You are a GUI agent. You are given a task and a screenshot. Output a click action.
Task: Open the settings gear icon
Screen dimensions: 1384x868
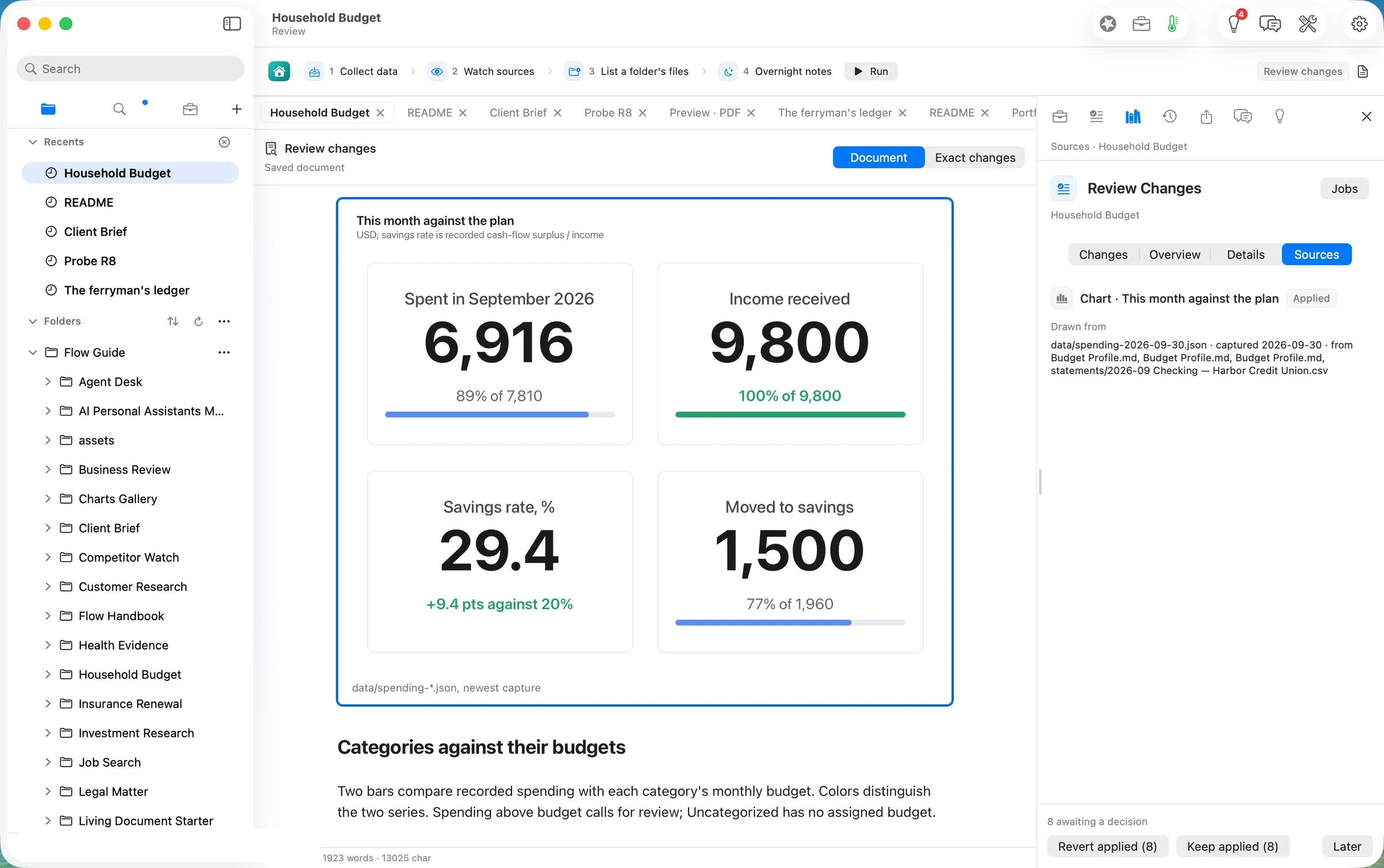tap(1359, 24)
